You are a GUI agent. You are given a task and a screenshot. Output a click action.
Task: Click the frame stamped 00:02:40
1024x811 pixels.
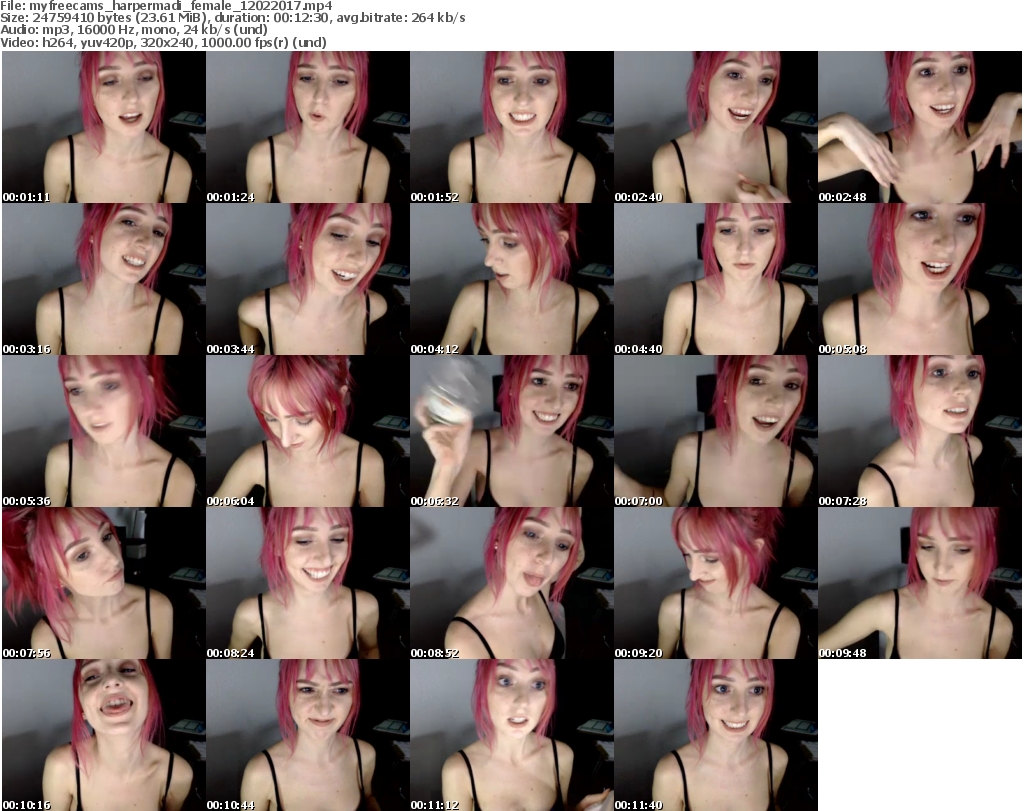click(x=715, y=127)
